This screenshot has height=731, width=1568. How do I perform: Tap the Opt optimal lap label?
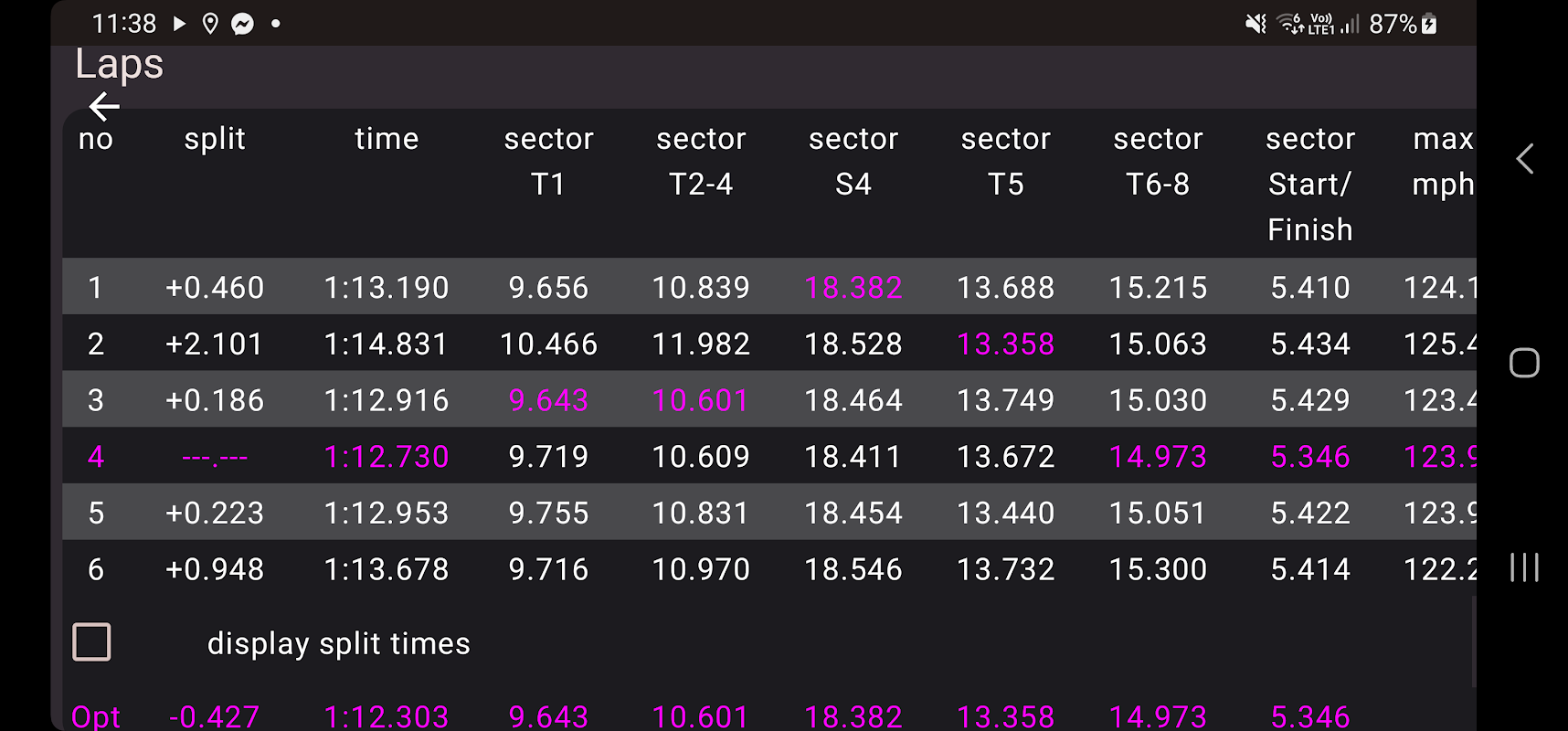point(96,716)
